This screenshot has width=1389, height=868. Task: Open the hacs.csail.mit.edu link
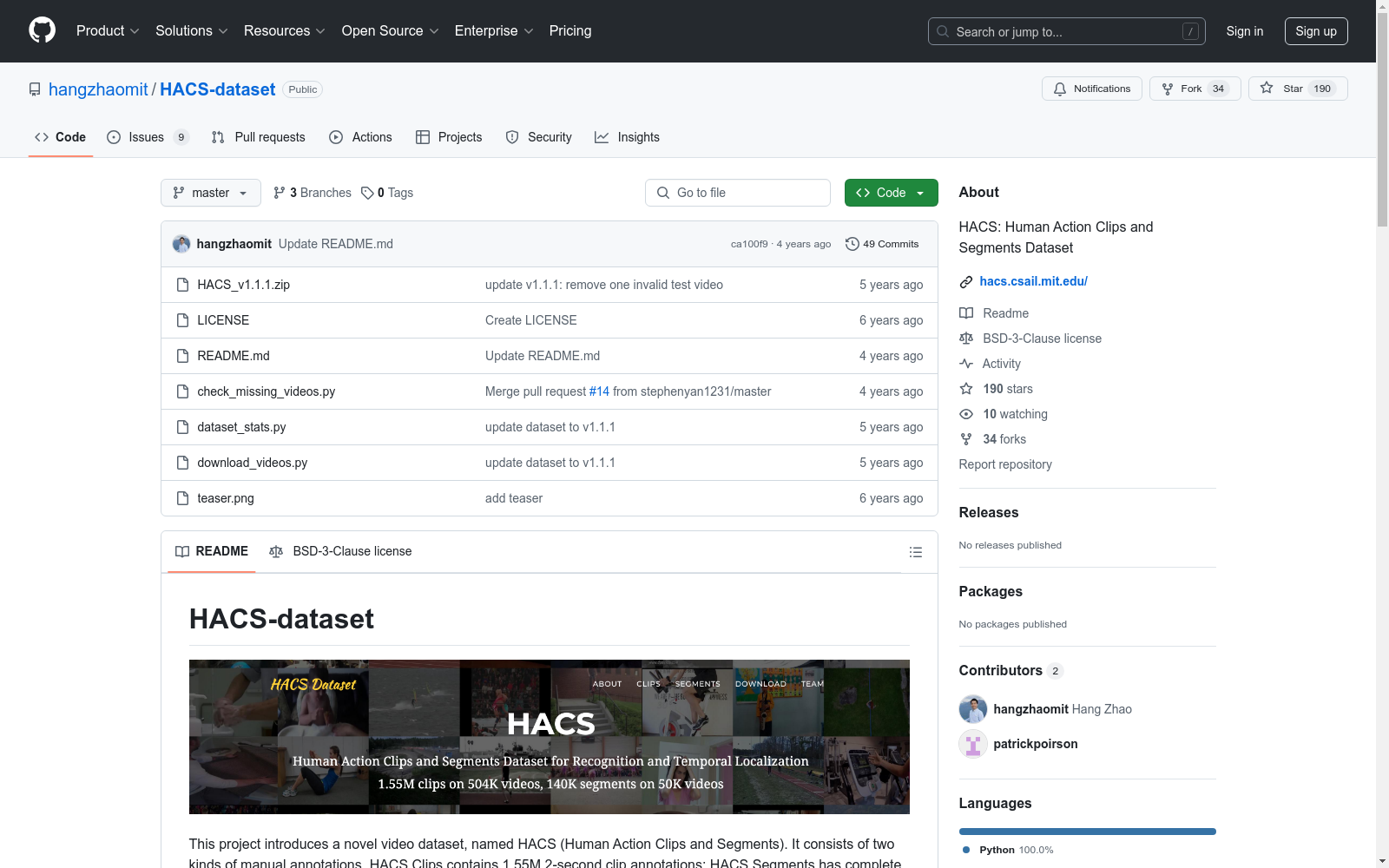[x=1033, y=281]
